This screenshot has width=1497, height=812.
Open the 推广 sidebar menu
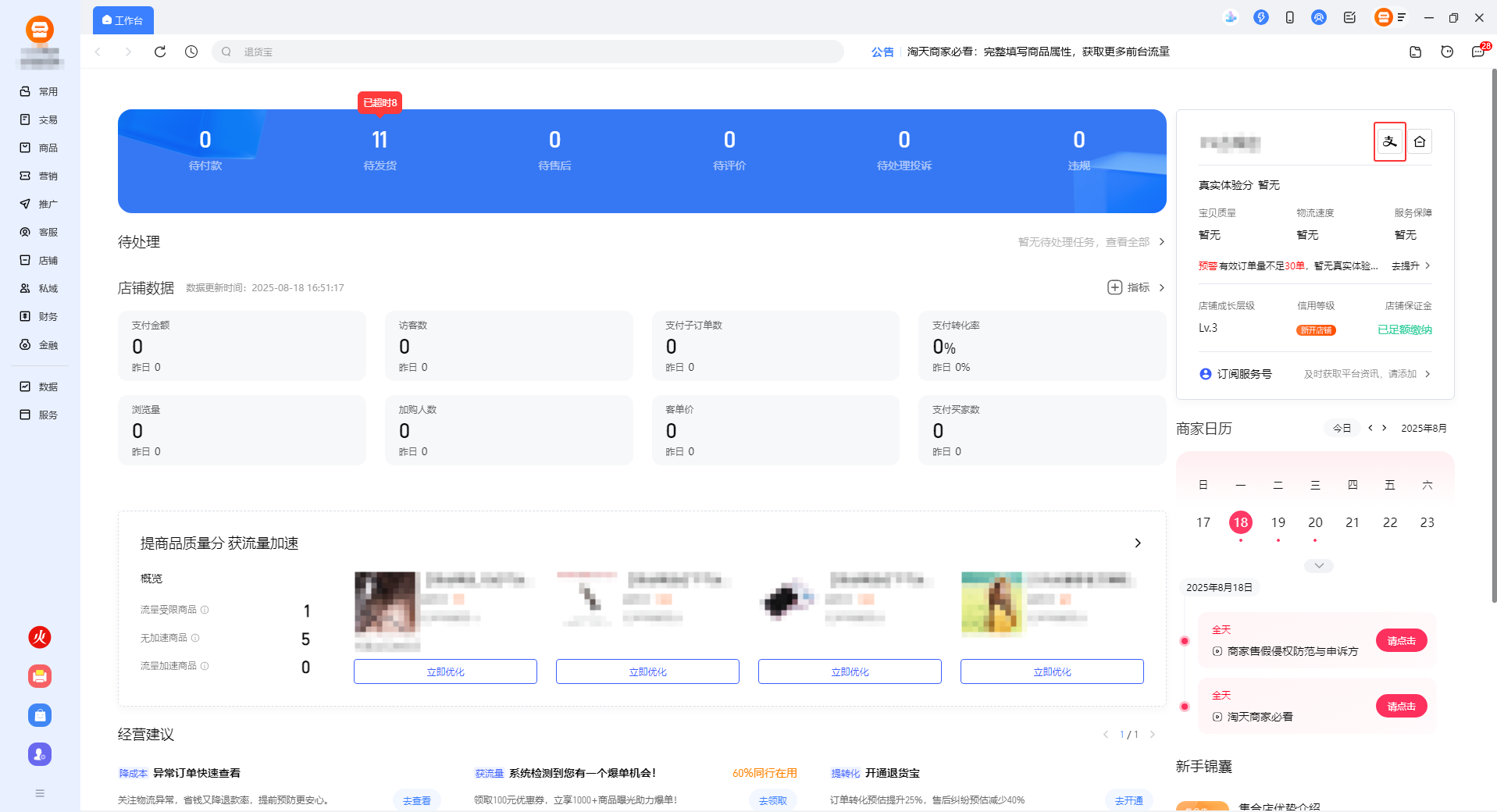click(39, 204)
